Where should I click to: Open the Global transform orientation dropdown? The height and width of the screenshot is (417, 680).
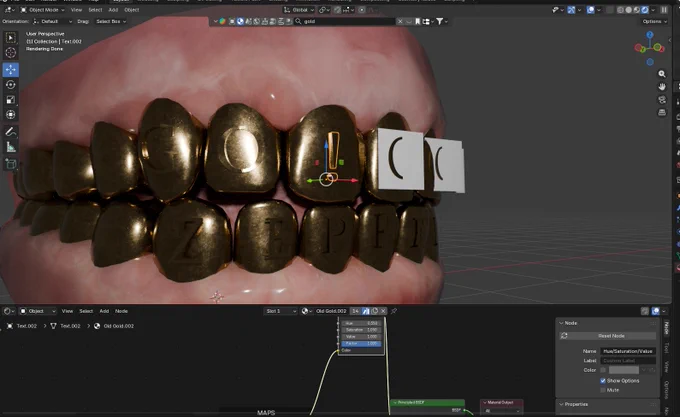click(299, 10)
